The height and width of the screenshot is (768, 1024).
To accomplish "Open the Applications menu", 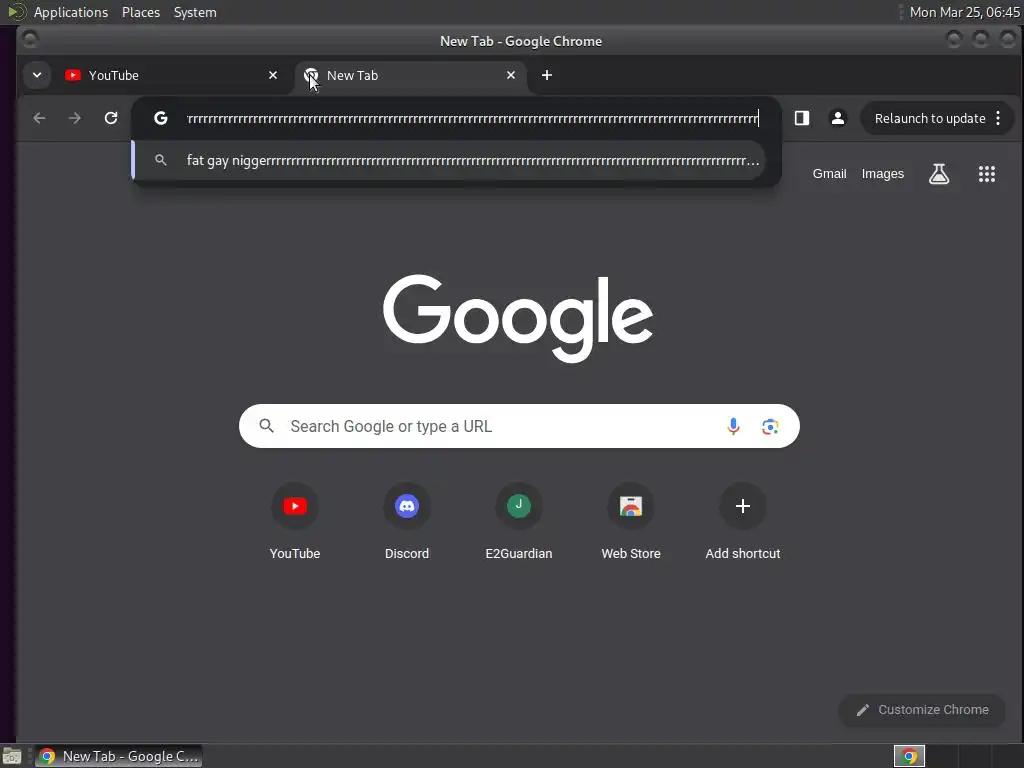I will (x=71, y=12).
